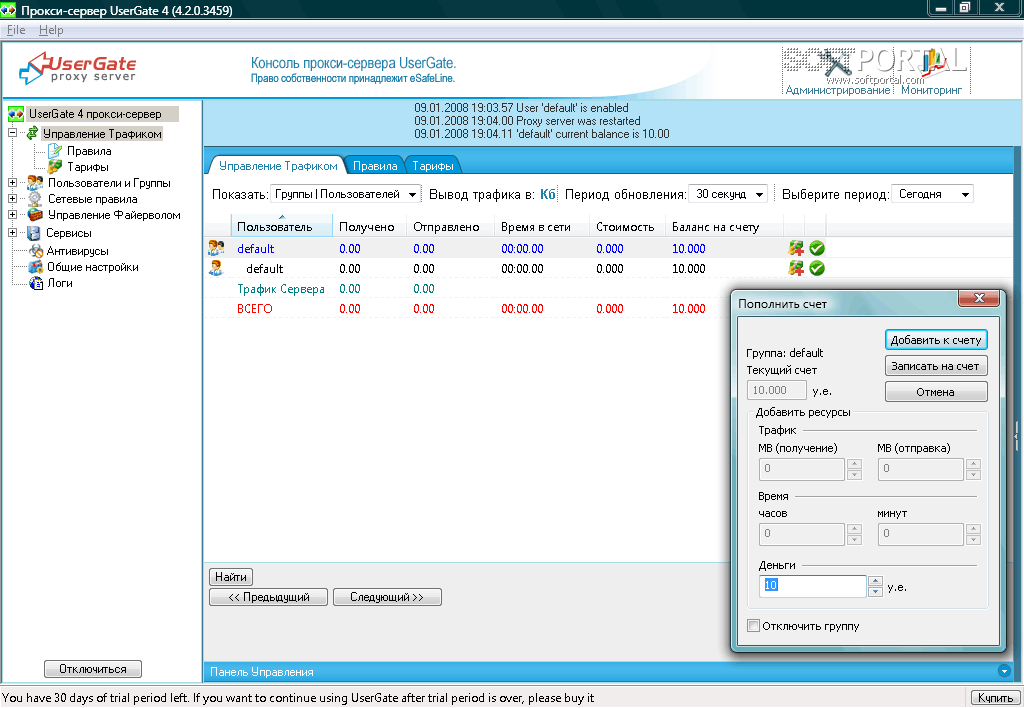Click the Купить button in the status bar

click(995, 698)
